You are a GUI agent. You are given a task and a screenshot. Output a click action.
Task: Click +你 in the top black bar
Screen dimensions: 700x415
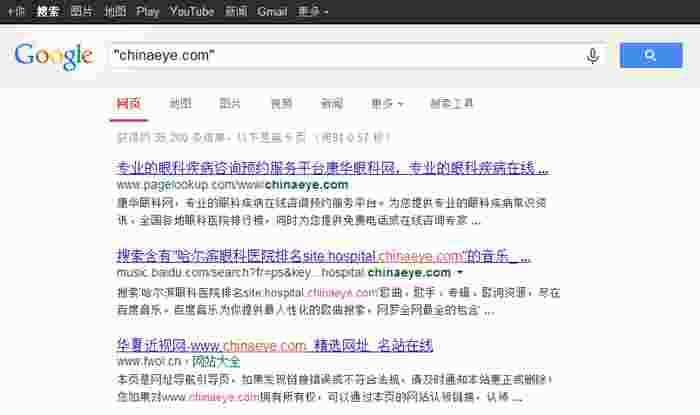click(x=16, y=11)
